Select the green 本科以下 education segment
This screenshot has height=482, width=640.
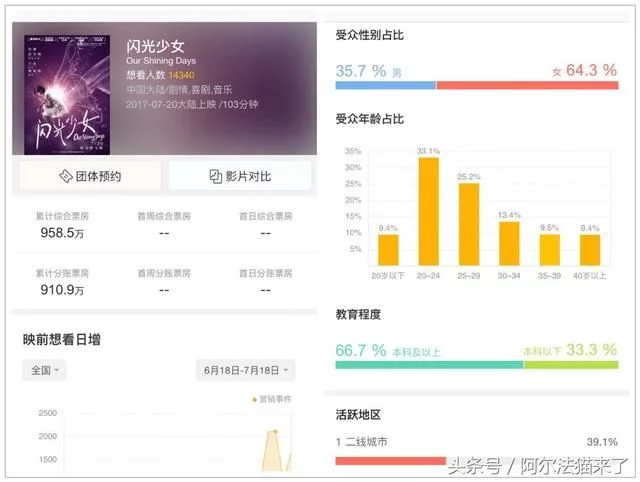(x=570, y=364)
